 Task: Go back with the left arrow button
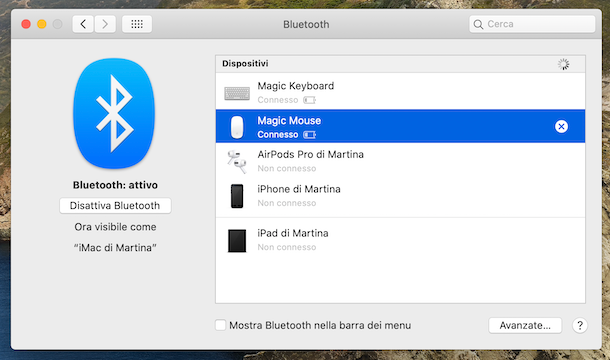[x=83, y=24]
